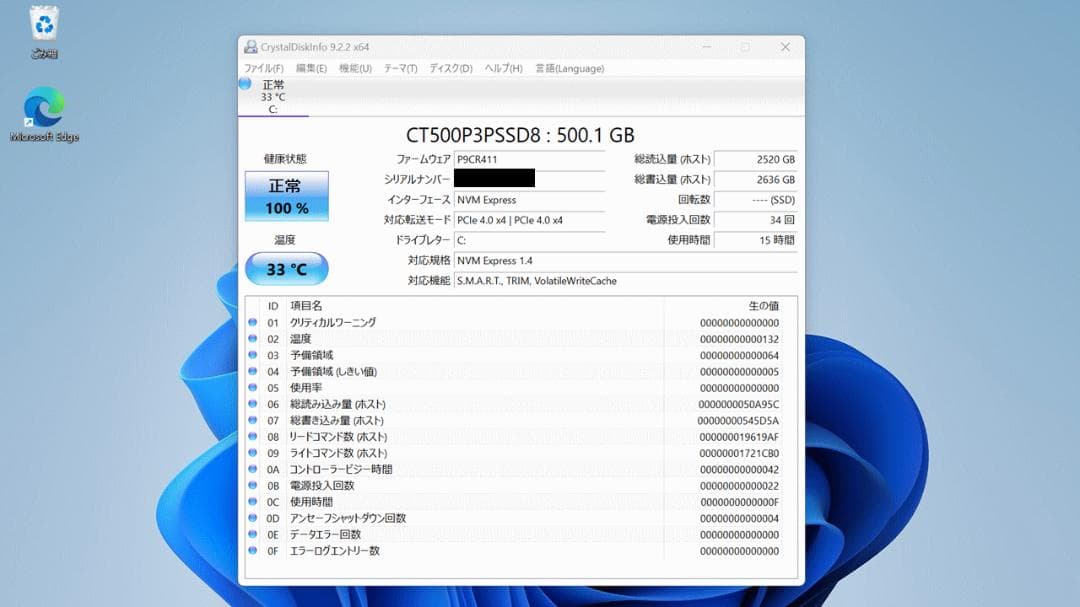Select the C: drive tab with status icon
The height and width of the screenshot is (607, 1080).
(273, 96)
